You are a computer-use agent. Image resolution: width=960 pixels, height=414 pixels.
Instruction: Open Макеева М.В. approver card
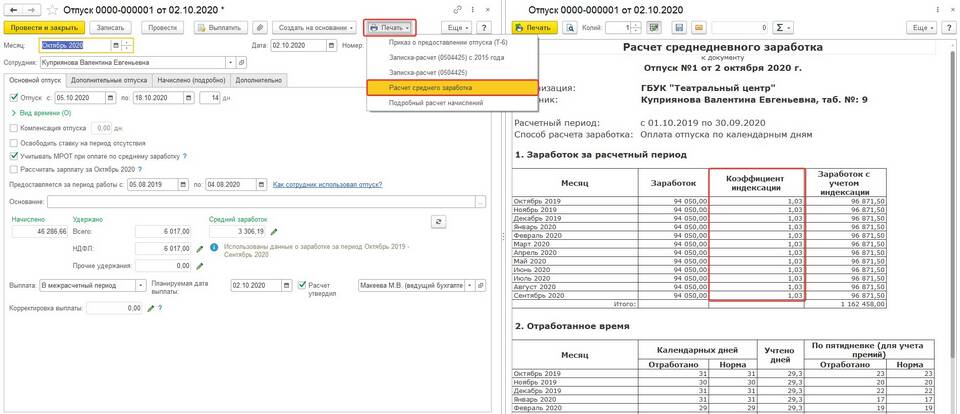[x=481, y=285]
